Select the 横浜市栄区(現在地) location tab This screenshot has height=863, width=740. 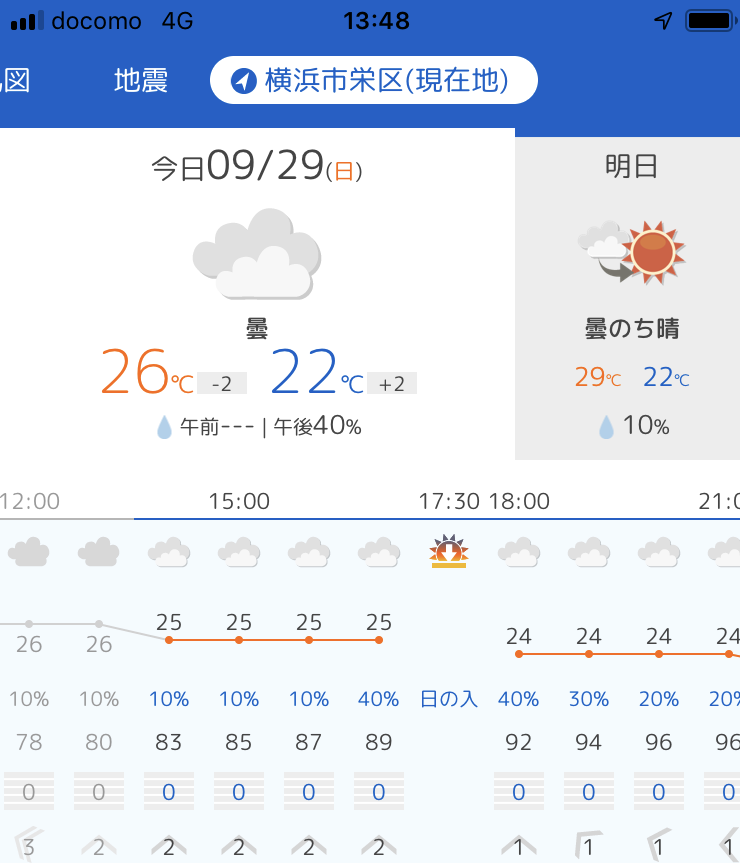pos(374,80)
